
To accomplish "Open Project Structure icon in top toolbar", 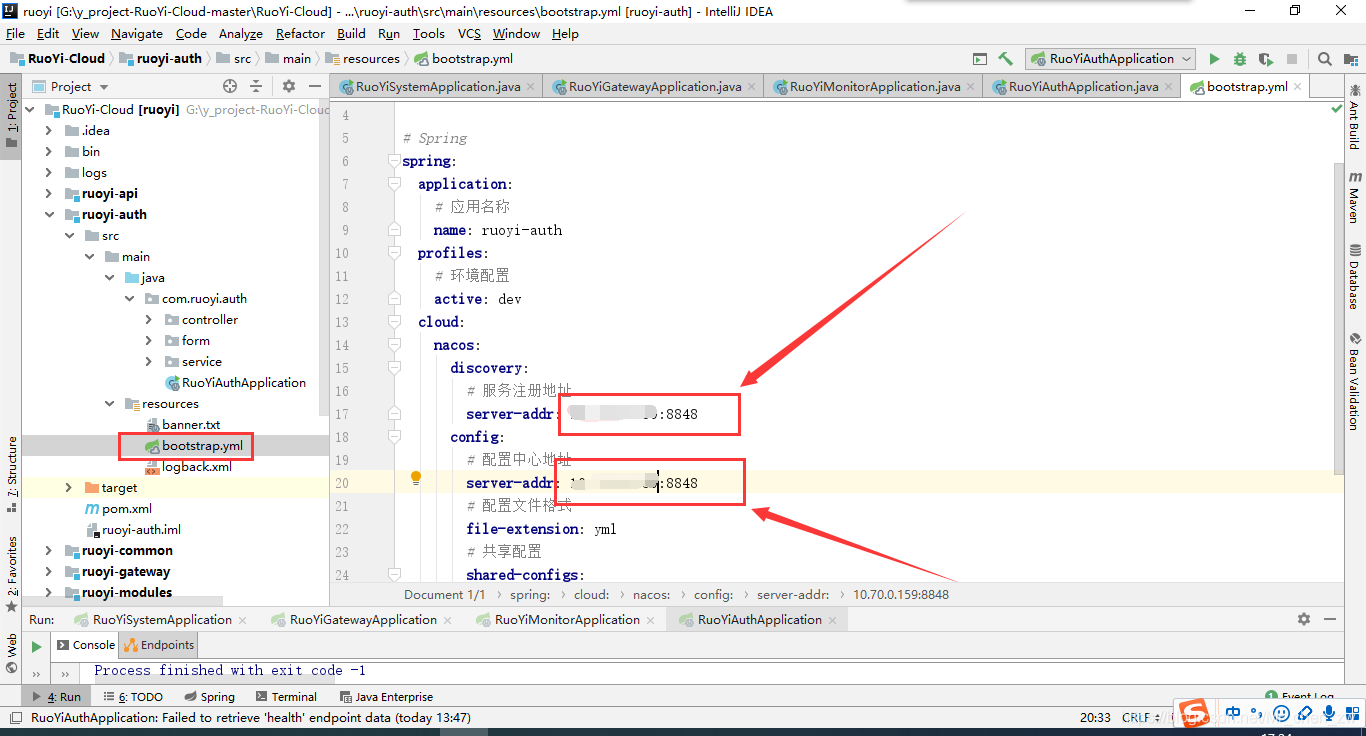I will point(1350,59).
